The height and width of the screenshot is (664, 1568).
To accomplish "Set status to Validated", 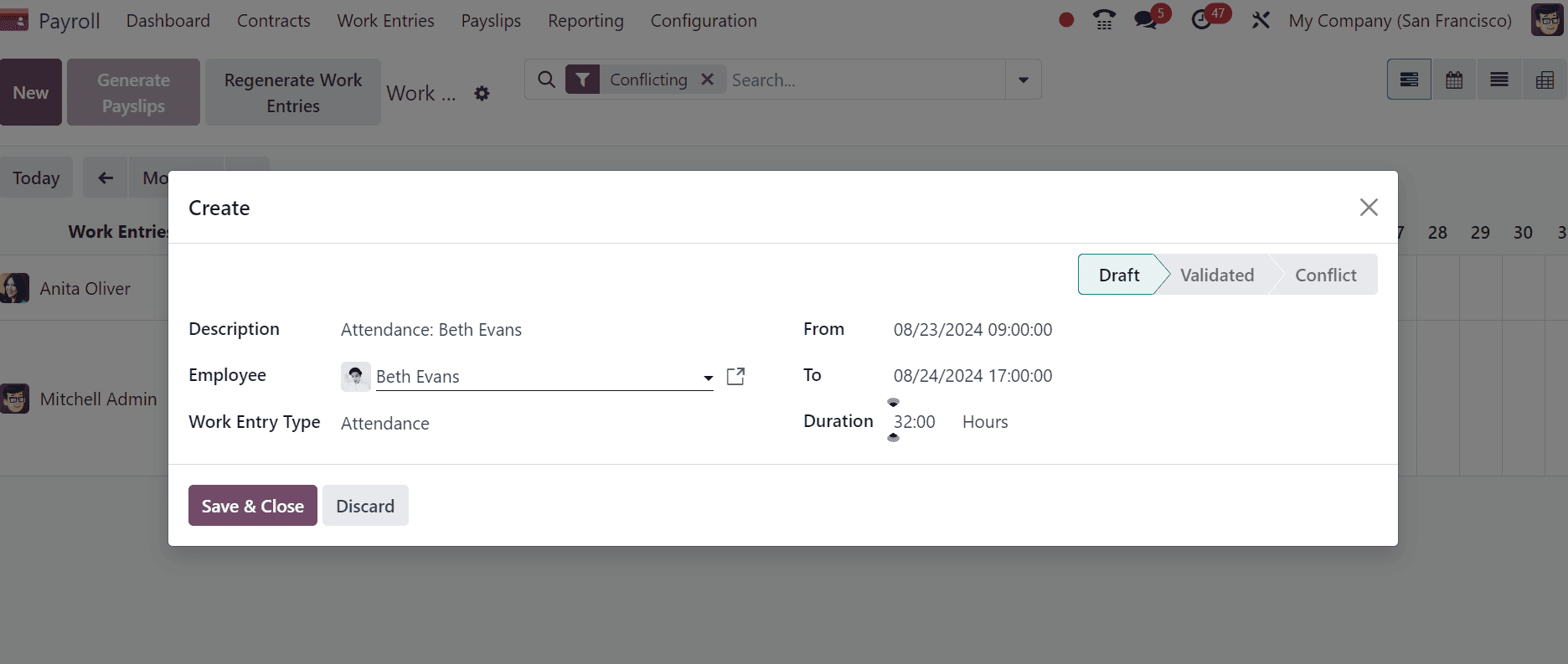I will coord(1216,275).
